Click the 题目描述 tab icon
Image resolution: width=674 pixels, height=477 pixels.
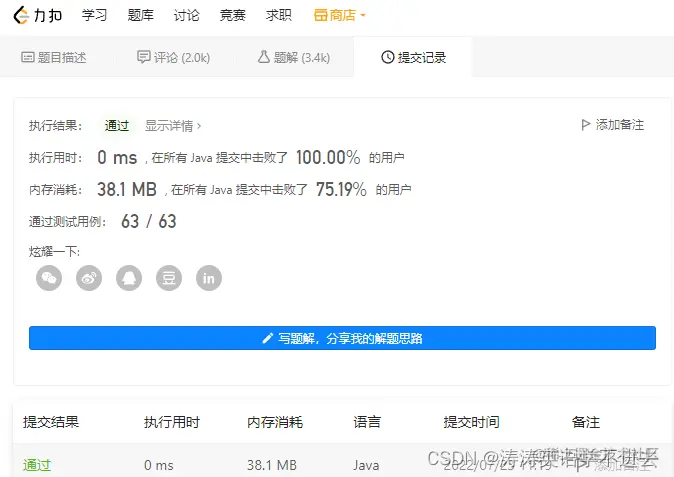click(x=28, y=57)
